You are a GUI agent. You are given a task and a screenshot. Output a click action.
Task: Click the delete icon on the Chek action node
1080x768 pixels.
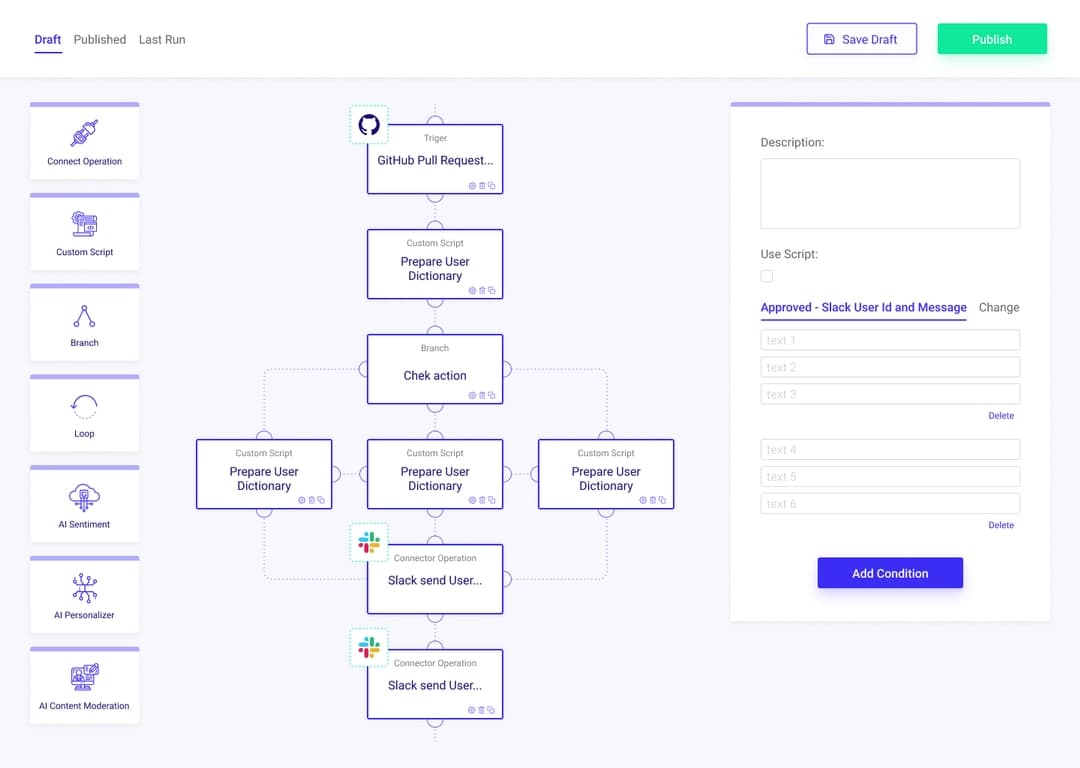pyautogui.click(x=481, y=395)
